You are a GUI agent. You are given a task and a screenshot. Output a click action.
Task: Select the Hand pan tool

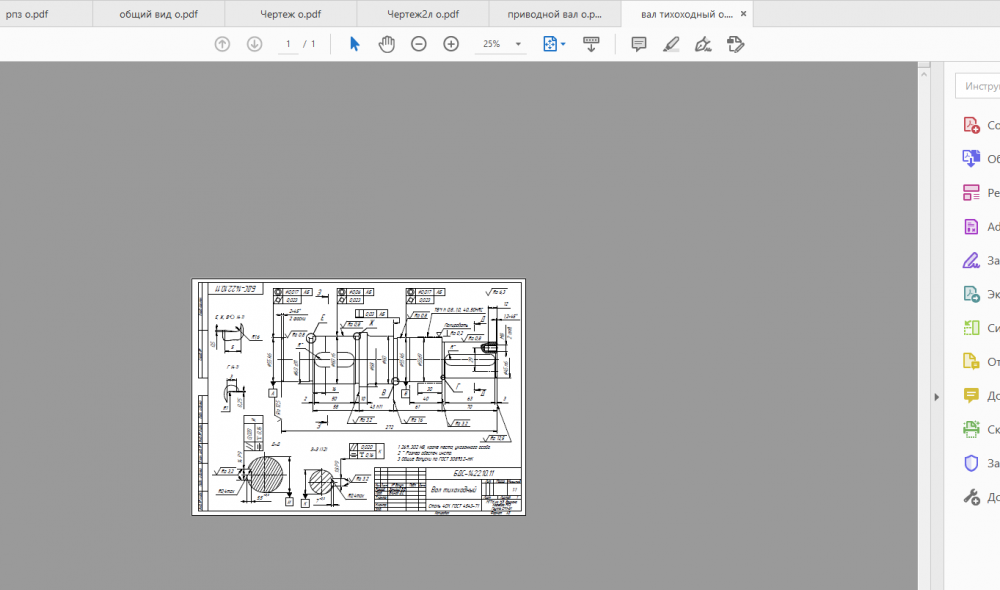tap(386, 44)
